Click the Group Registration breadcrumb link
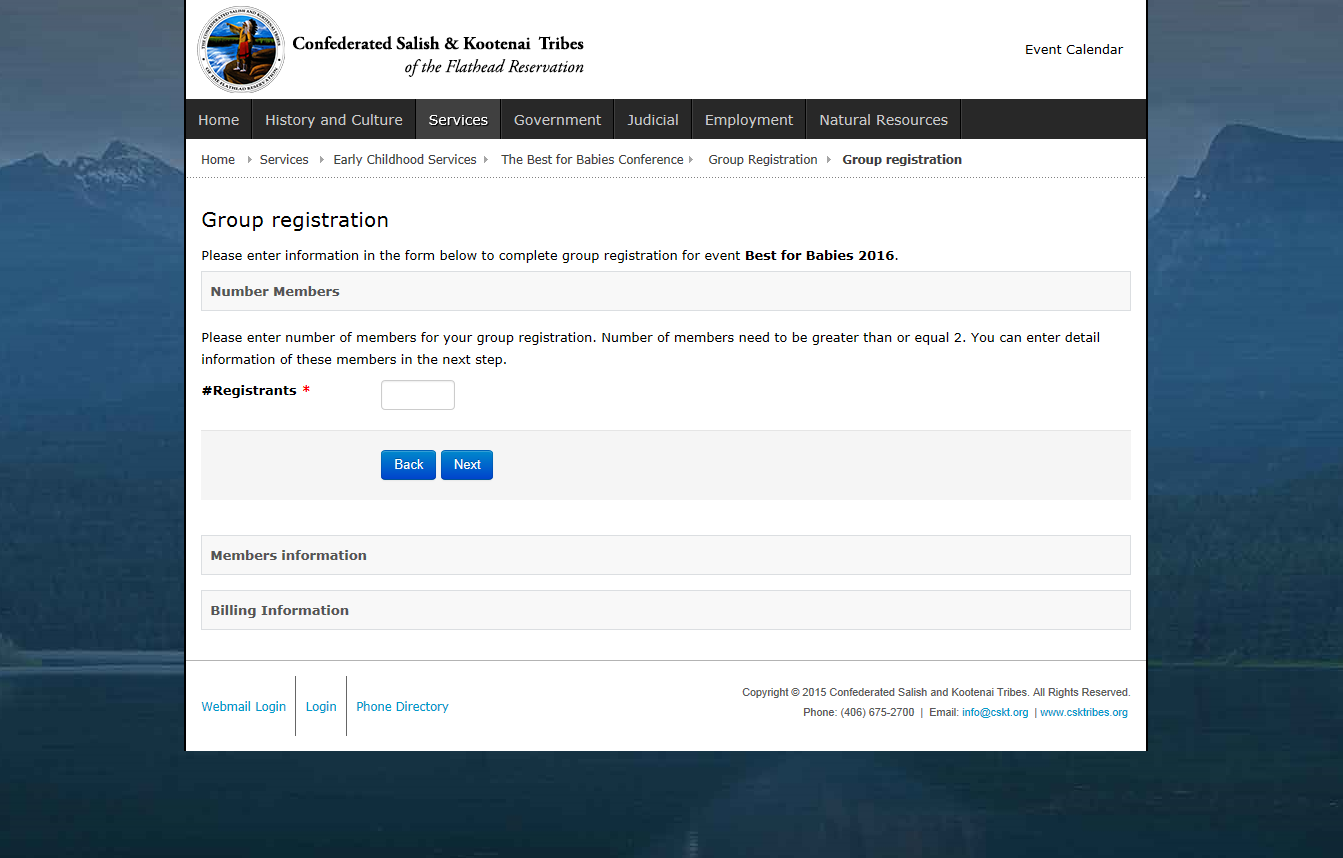Screen dimensions: 1343x858 click(762, 160)
